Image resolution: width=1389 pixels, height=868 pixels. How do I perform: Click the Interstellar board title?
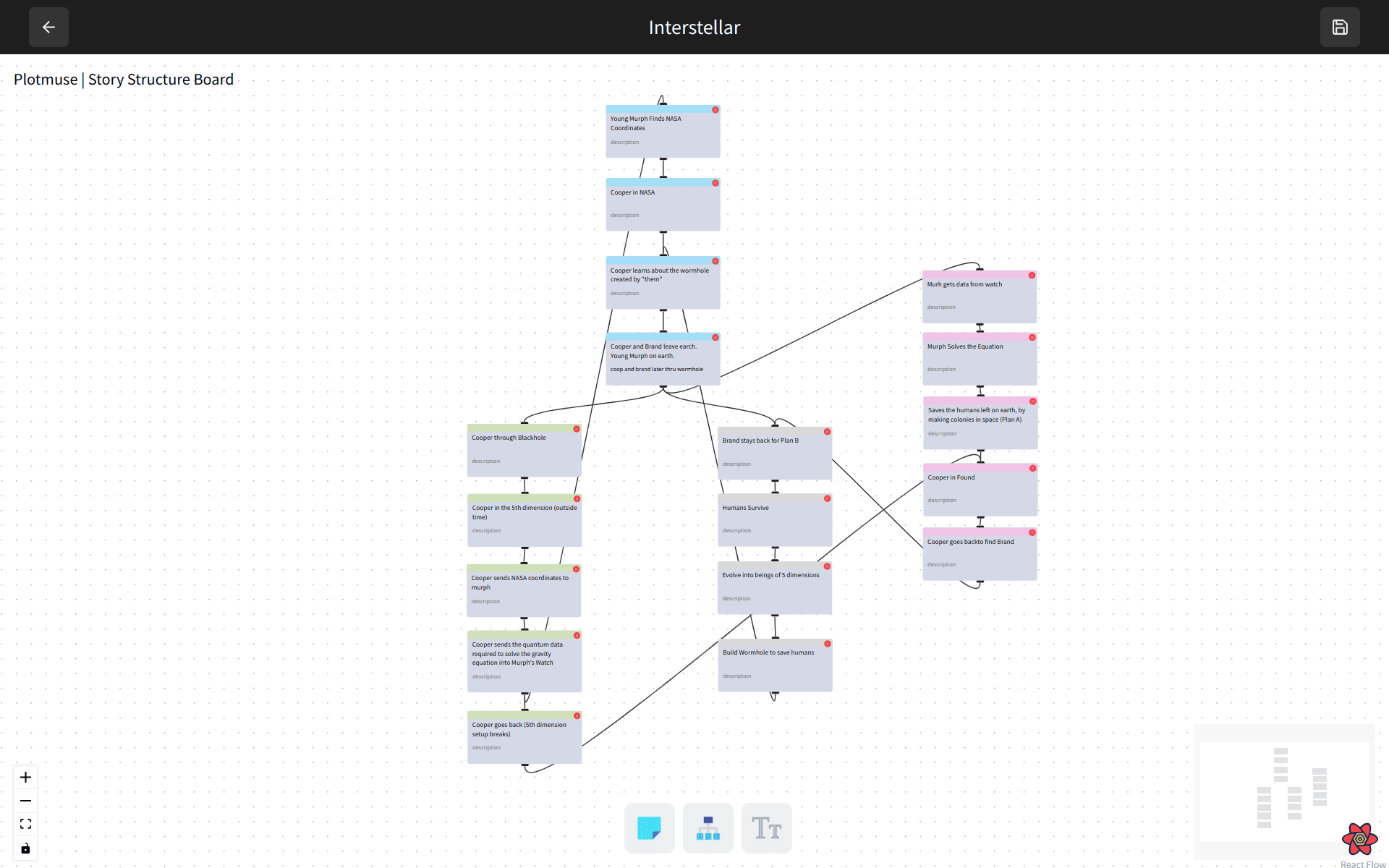pos(694,27)
